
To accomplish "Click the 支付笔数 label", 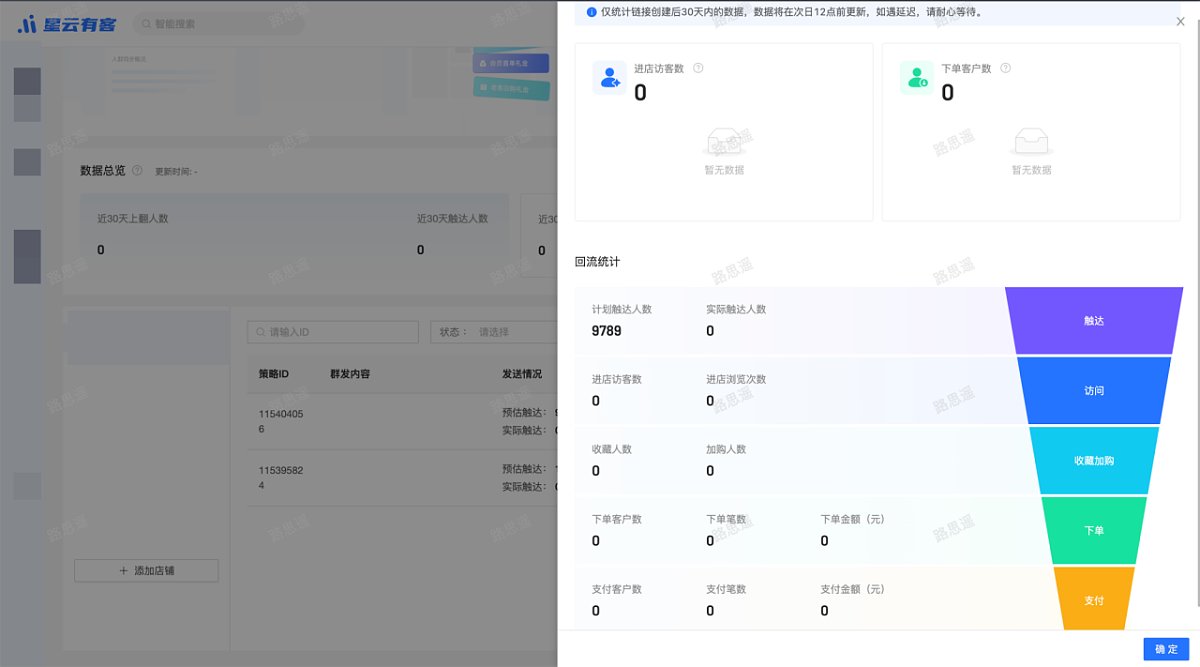I will (726, 590).
